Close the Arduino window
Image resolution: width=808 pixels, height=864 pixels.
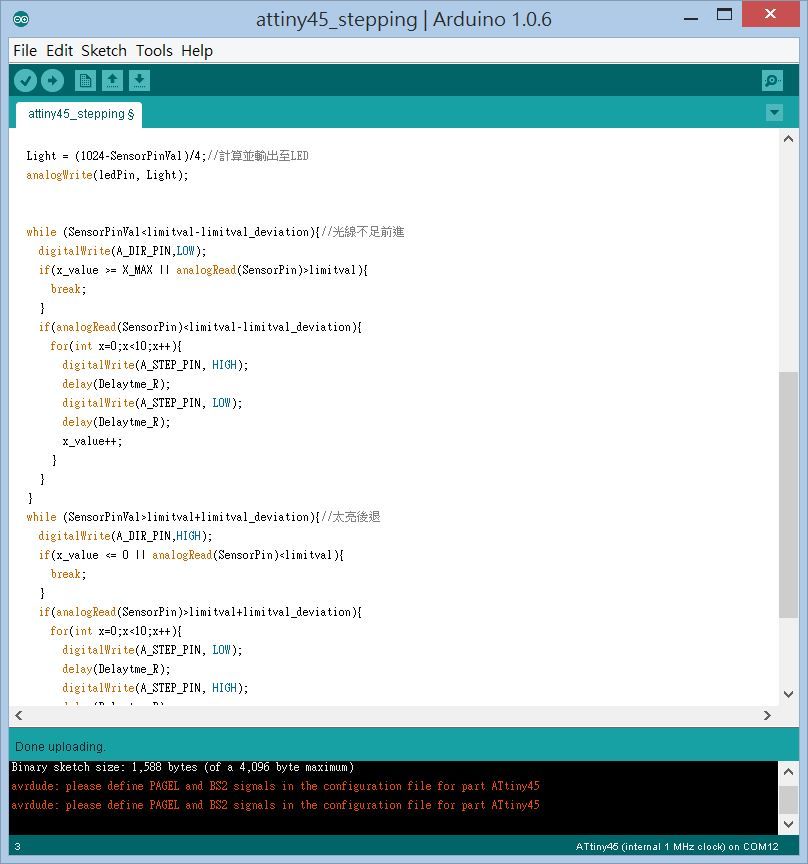pos(770,13)
